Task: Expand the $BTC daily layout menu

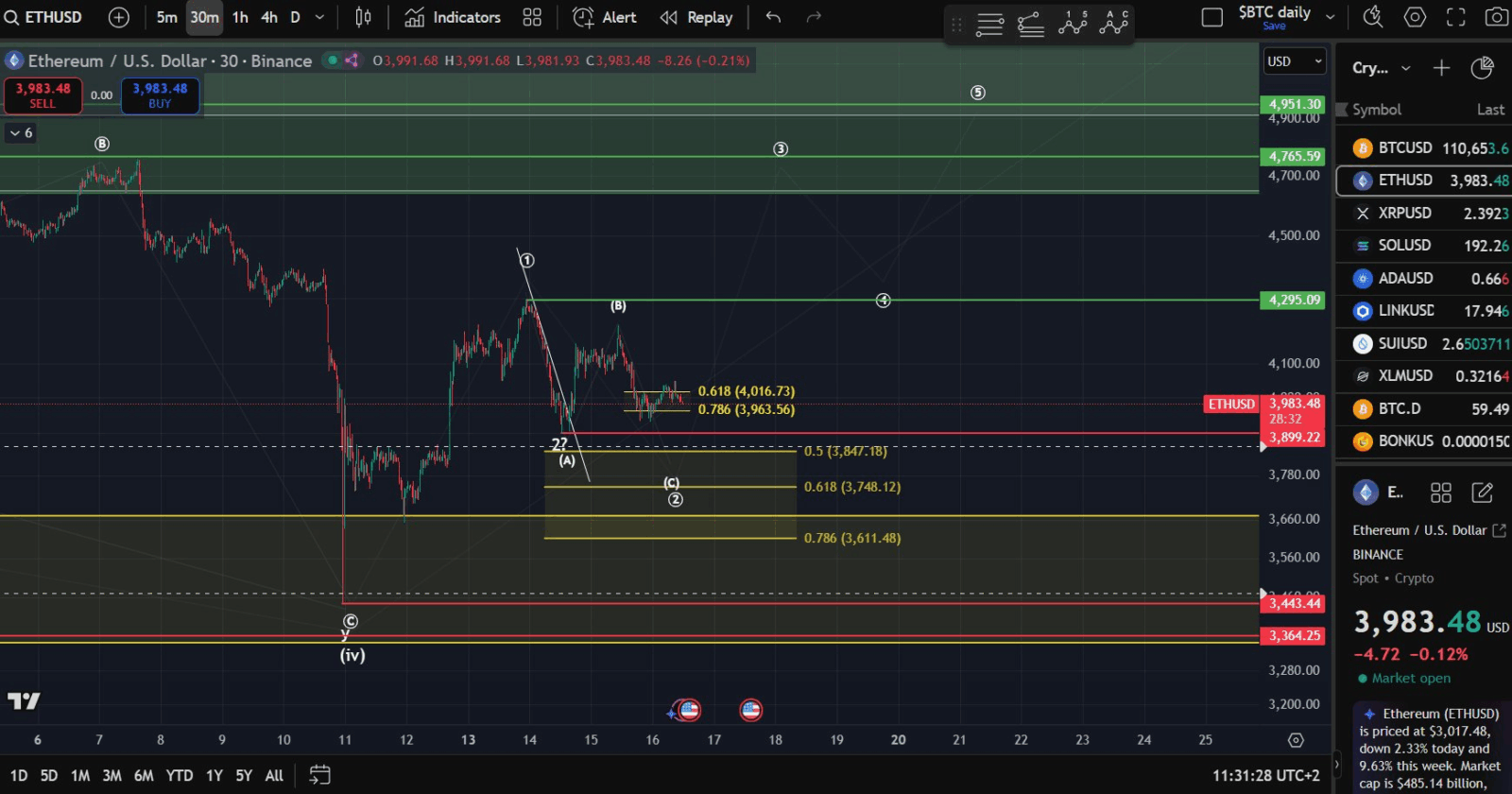Action: pos(1330,17)
